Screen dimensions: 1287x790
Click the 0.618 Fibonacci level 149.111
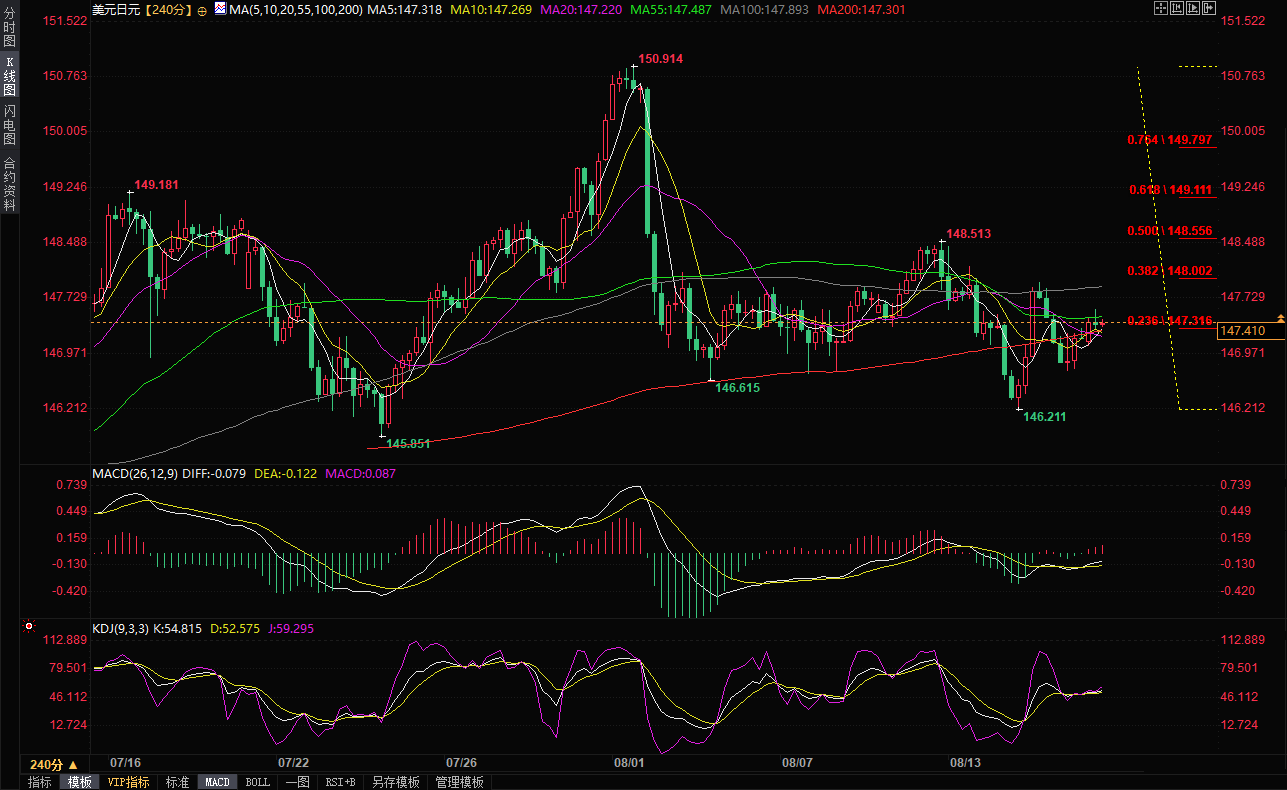click(1169, 189)
